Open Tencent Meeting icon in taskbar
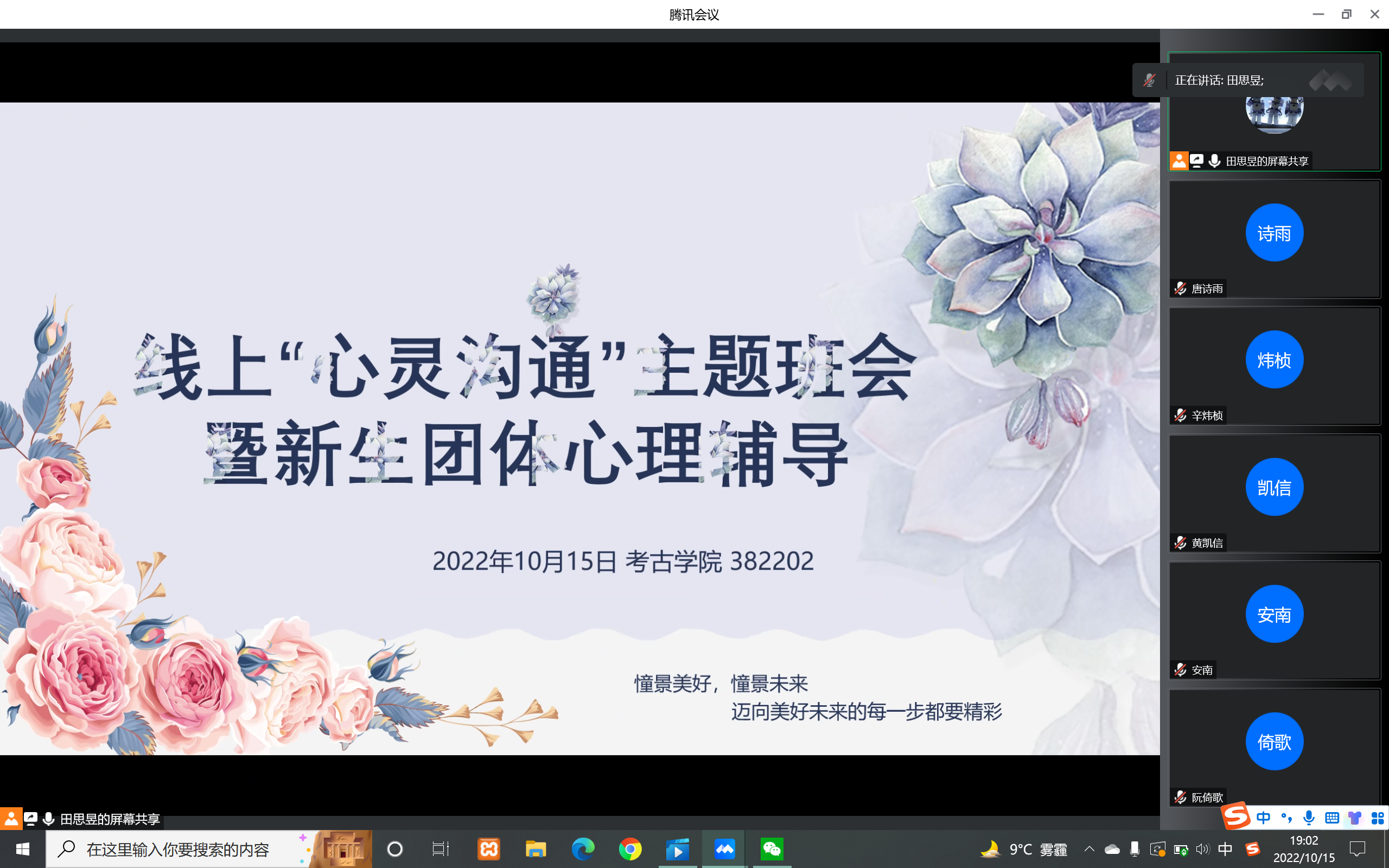 point(724,849)
